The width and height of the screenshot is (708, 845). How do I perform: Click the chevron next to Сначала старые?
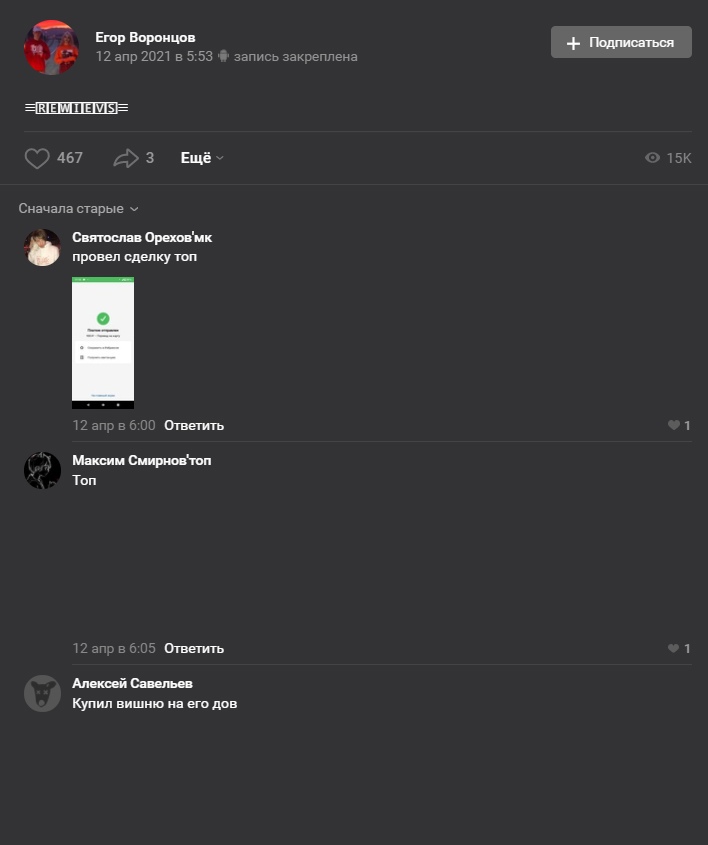click(134, 209)
